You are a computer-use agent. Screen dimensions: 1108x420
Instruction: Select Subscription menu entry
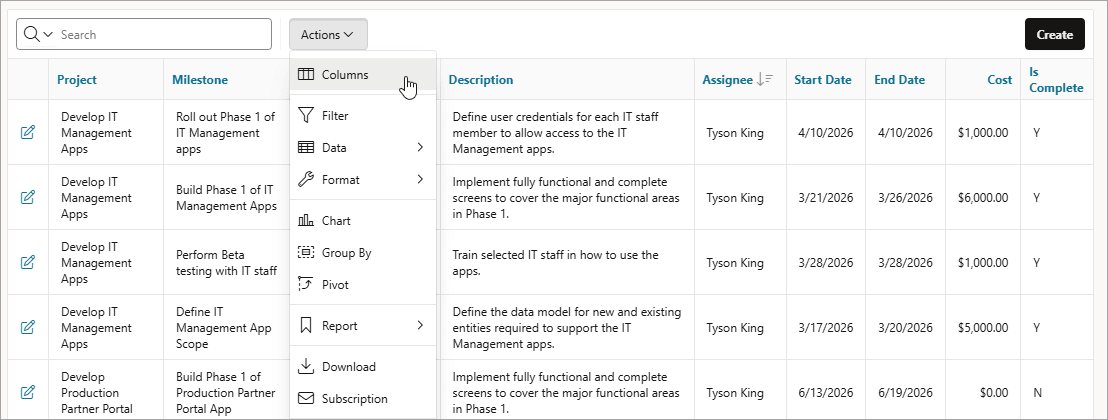[363, 399]
